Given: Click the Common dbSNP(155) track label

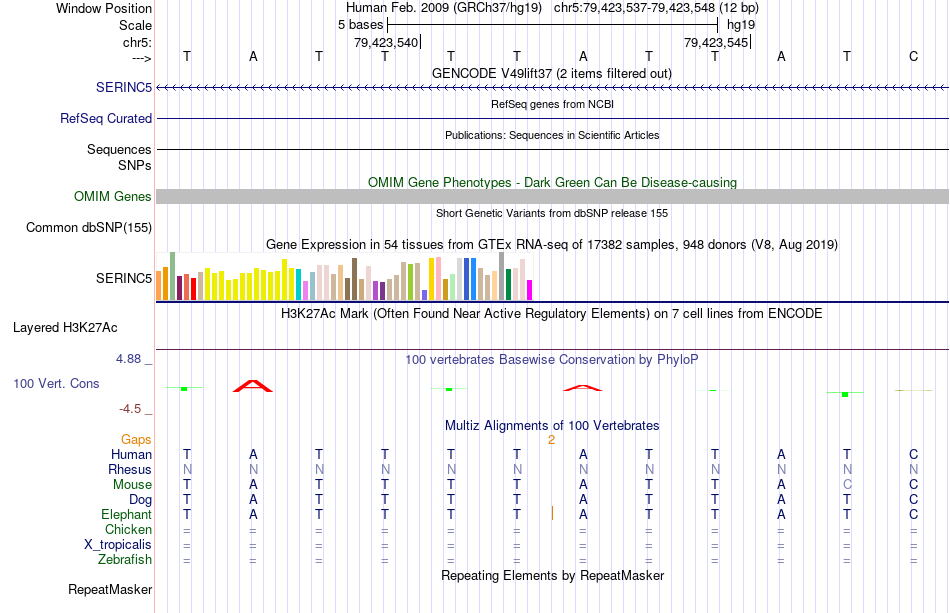Looking at the screenshot, I should coord(88,227).
